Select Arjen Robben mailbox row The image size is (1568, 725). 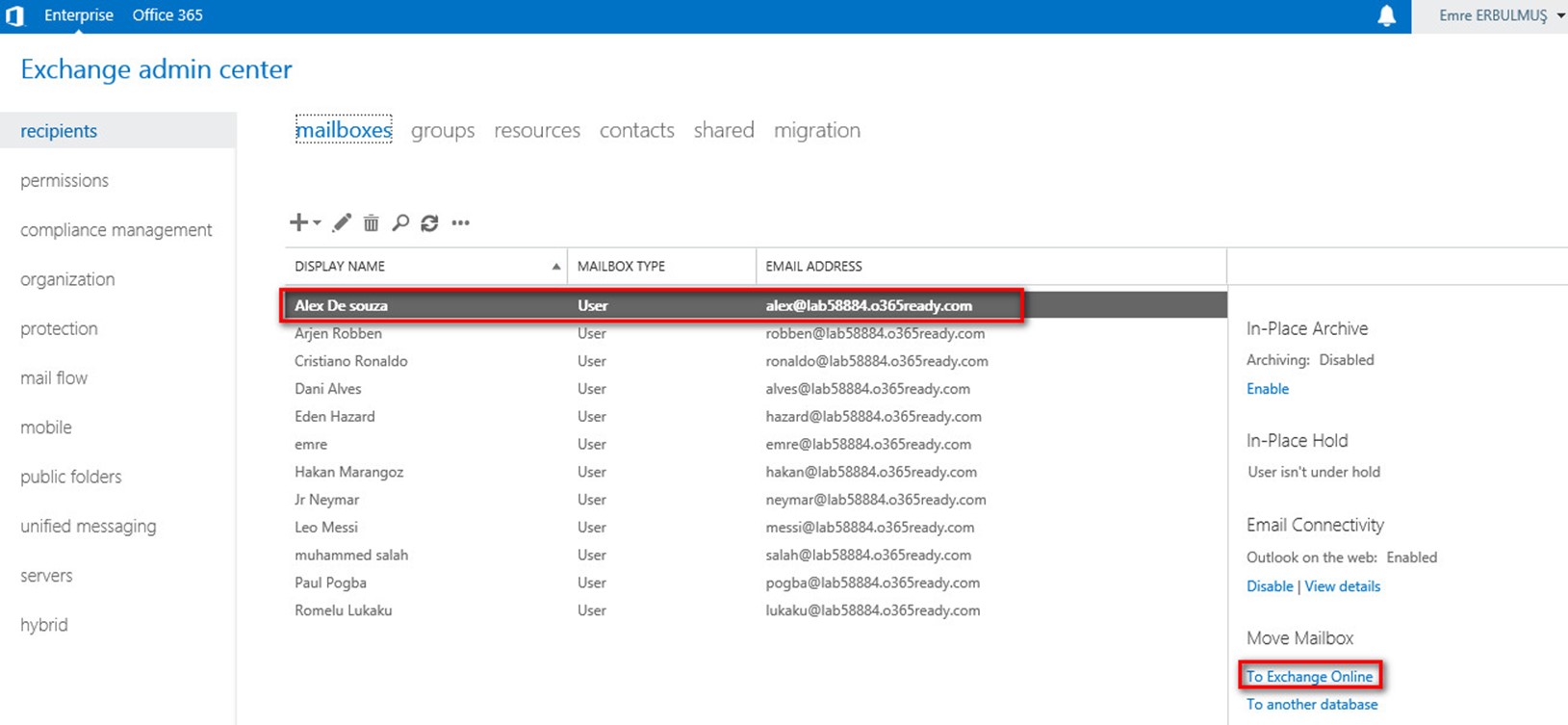coord(756,333)
